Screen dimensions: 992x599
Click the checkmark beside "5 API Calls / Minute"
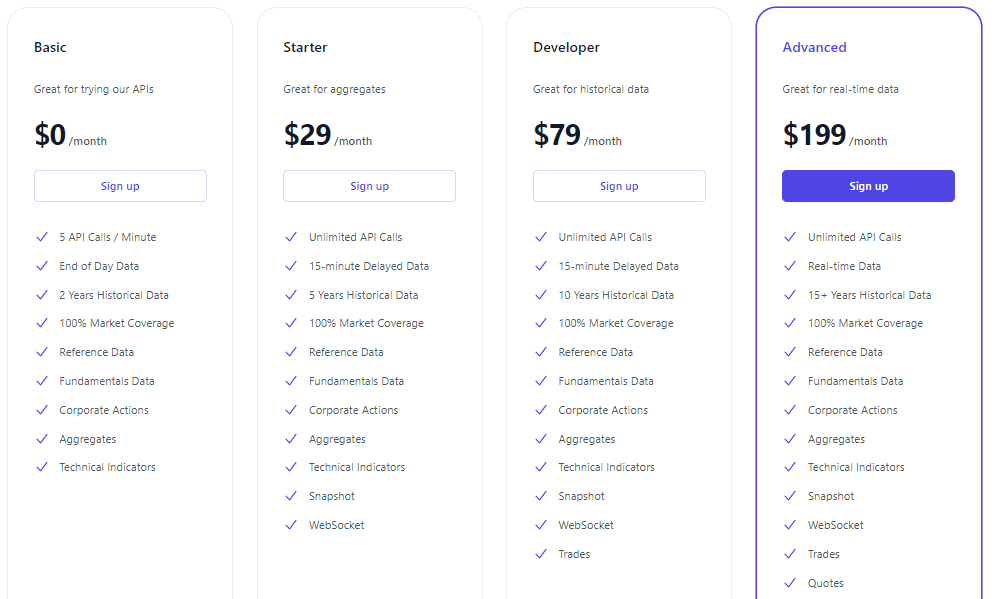(42, 237)
